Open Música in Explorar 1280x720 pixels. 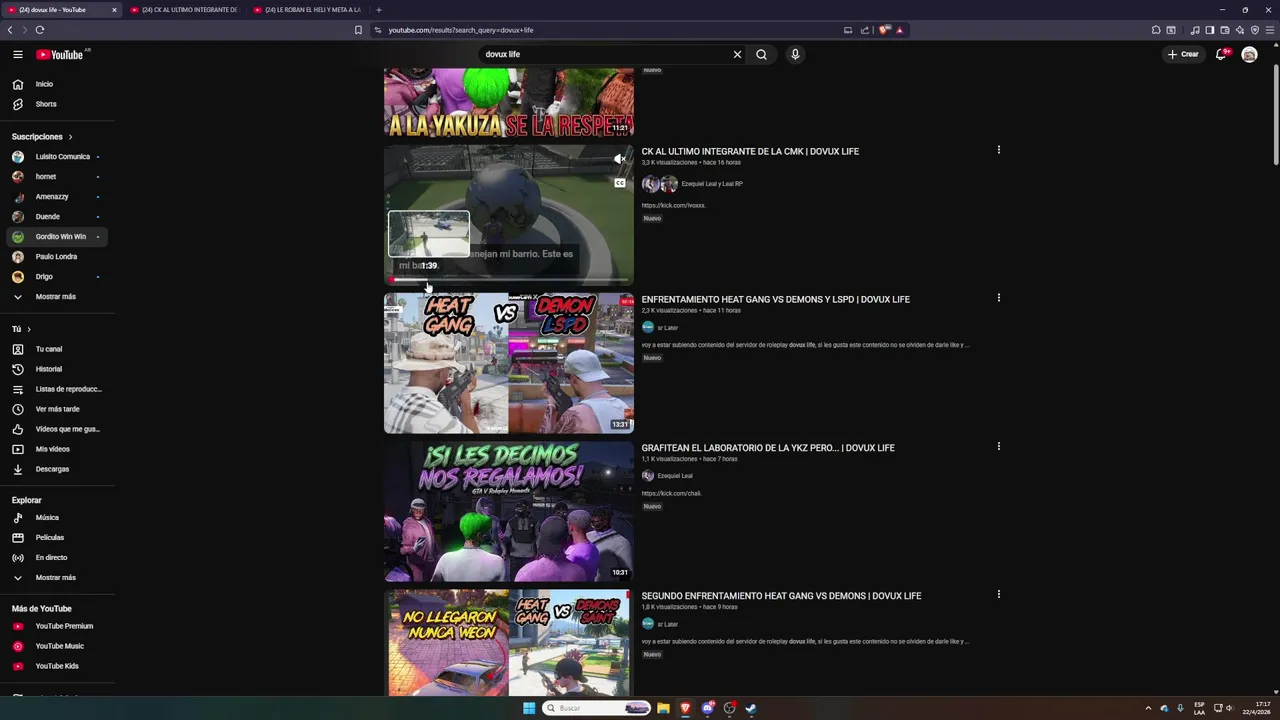click(x=60, y=517)
